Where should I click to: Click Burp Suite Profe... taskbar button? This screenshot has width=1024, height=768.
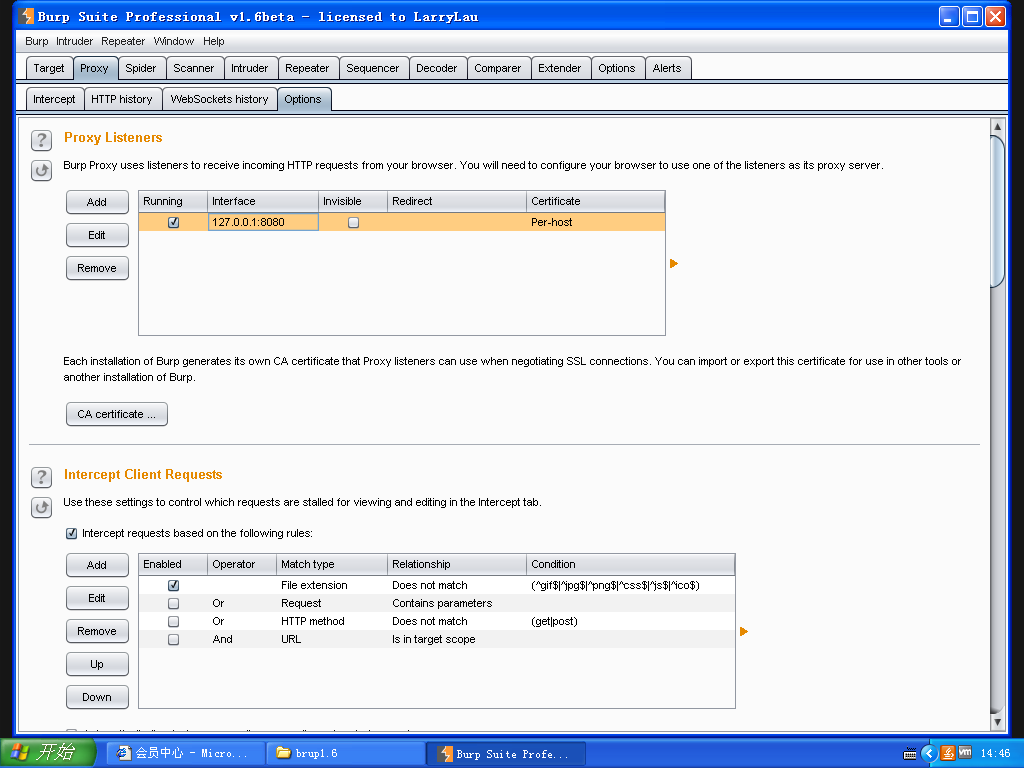click(507, 754)
